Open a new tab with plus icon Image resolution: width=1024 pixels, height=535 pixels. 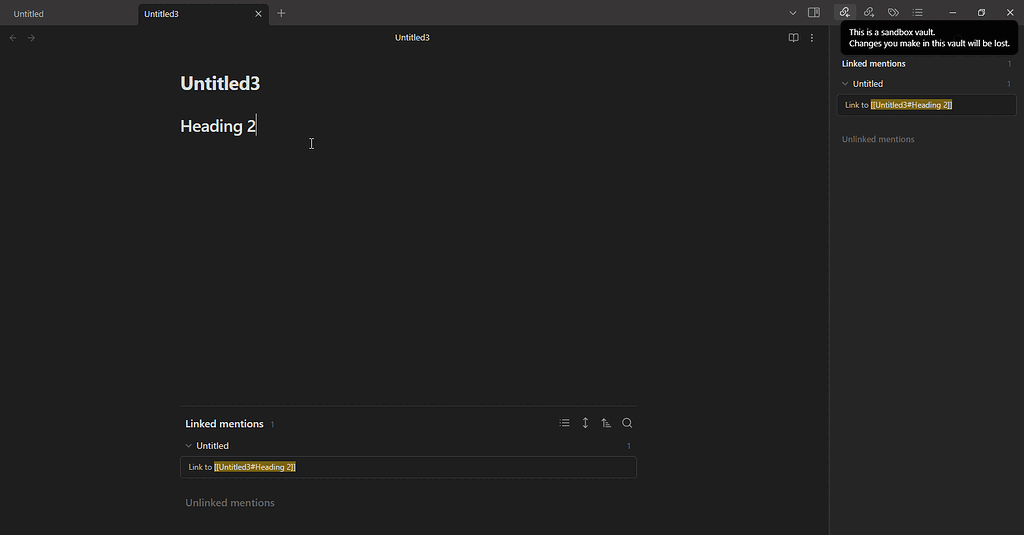[281, 13]
